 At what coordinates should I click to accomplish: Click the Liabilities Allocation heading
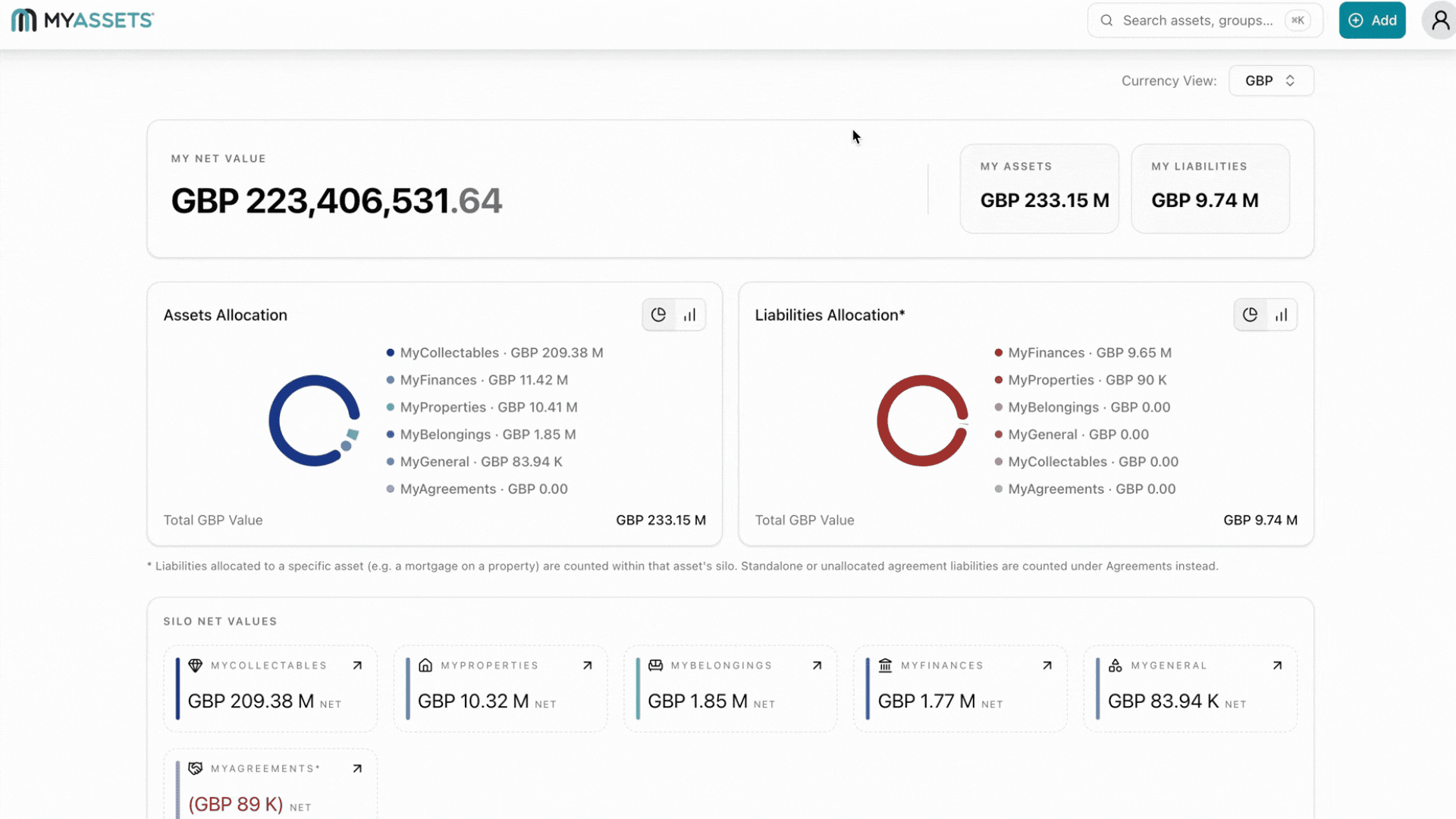coord(830,315)
